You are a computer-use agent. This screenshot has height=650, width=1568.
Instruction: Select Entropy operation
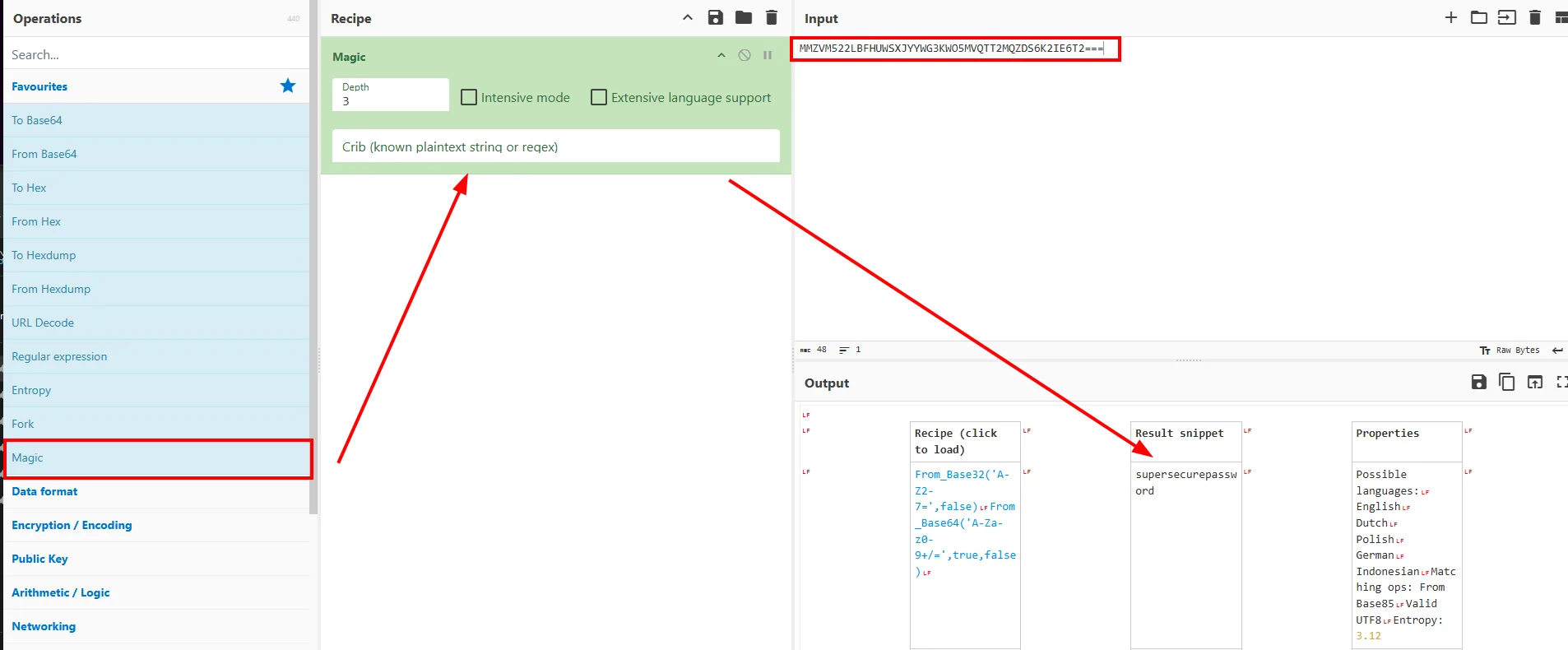pos(156,390)
